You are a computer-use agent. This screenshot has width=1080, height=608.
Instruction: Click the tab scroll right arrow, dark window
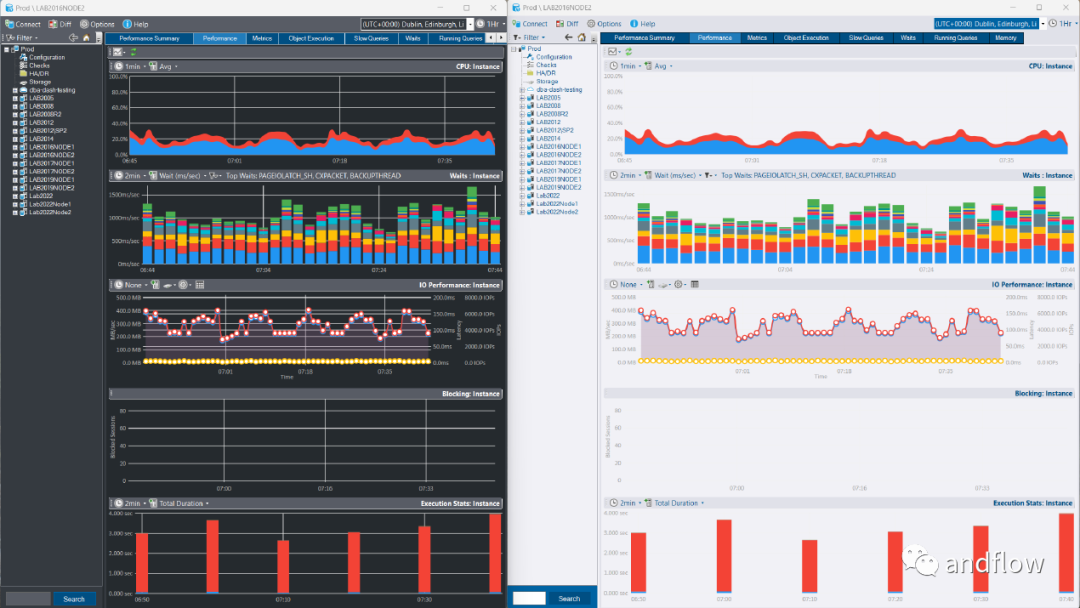[501, 39]
